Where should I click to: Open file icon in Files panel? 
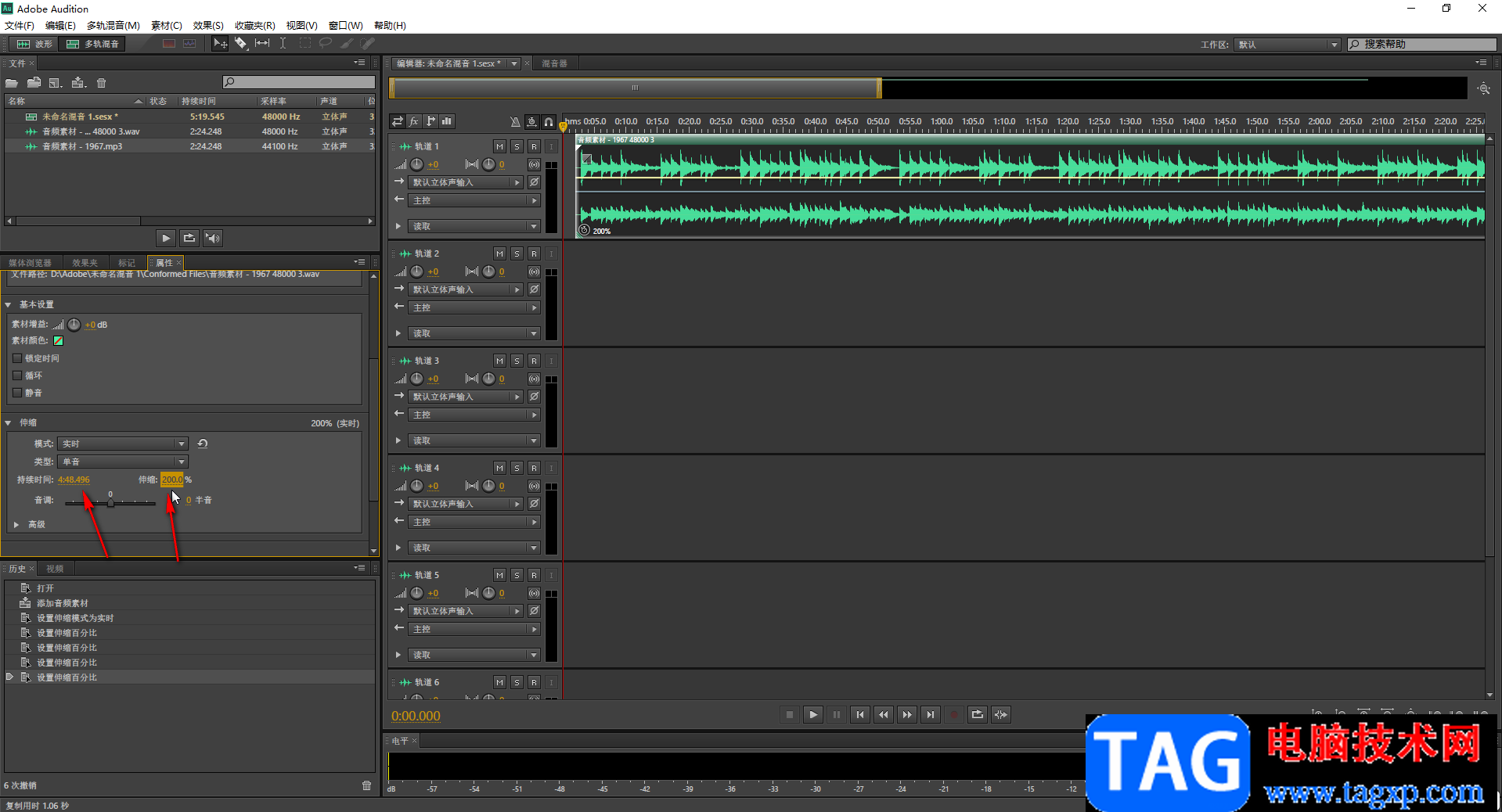(12, 83)
